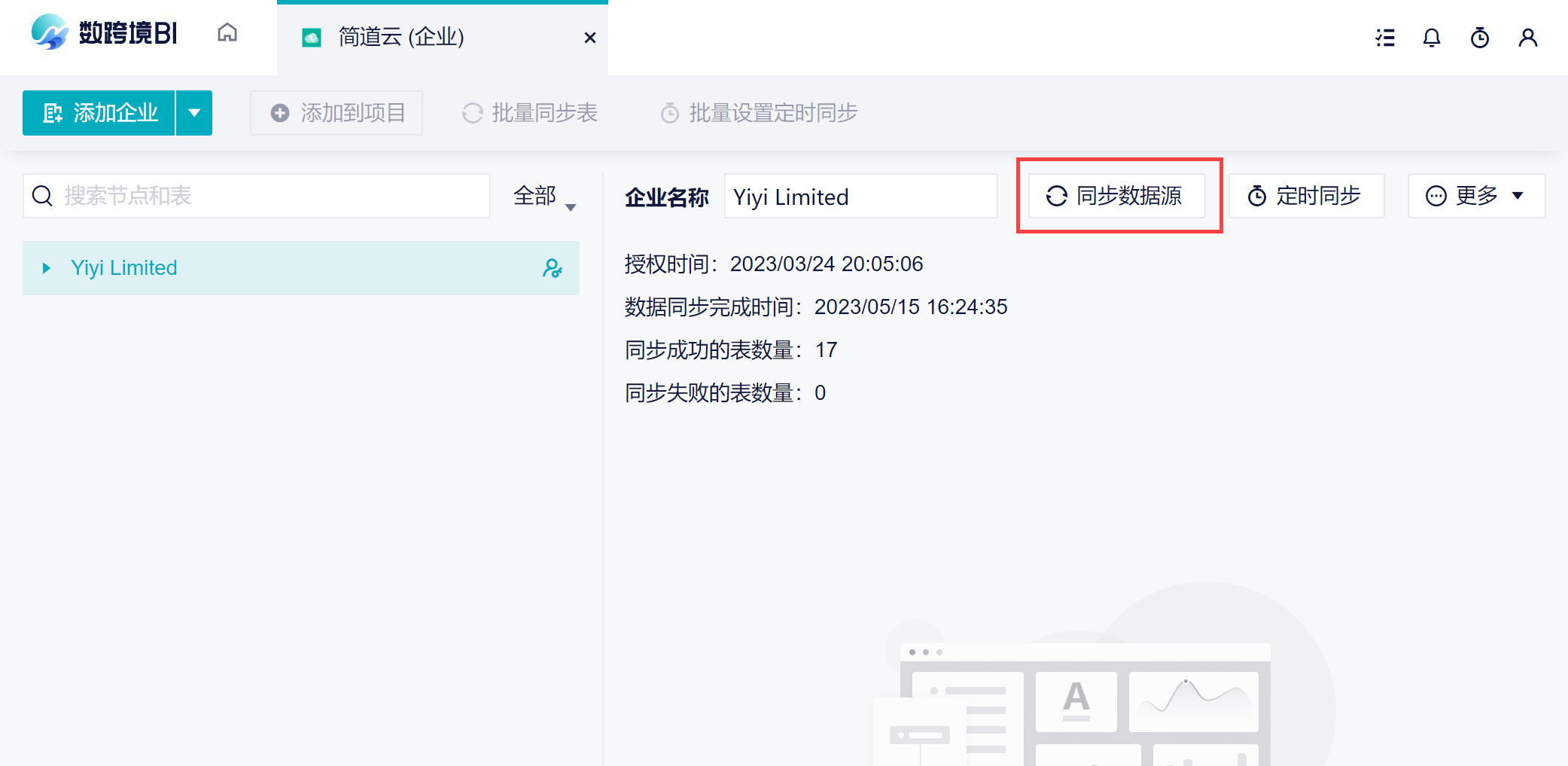Viewport: 1568px width, 766px height.
Task: Switch to the 简道云 (企业) tab
Action: 442,38
